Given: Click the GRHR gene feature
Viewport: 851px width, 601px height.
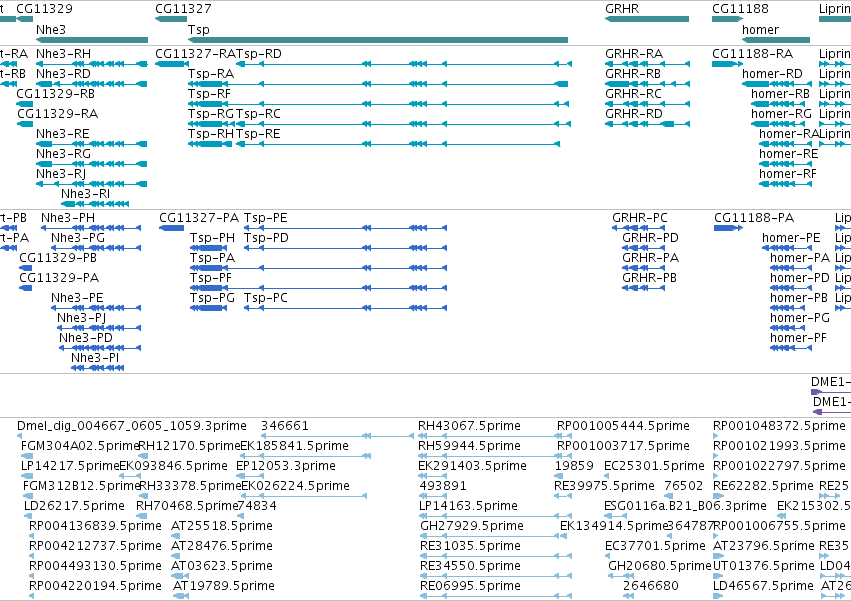Looking at the screenshot, I should click(647, 19).
